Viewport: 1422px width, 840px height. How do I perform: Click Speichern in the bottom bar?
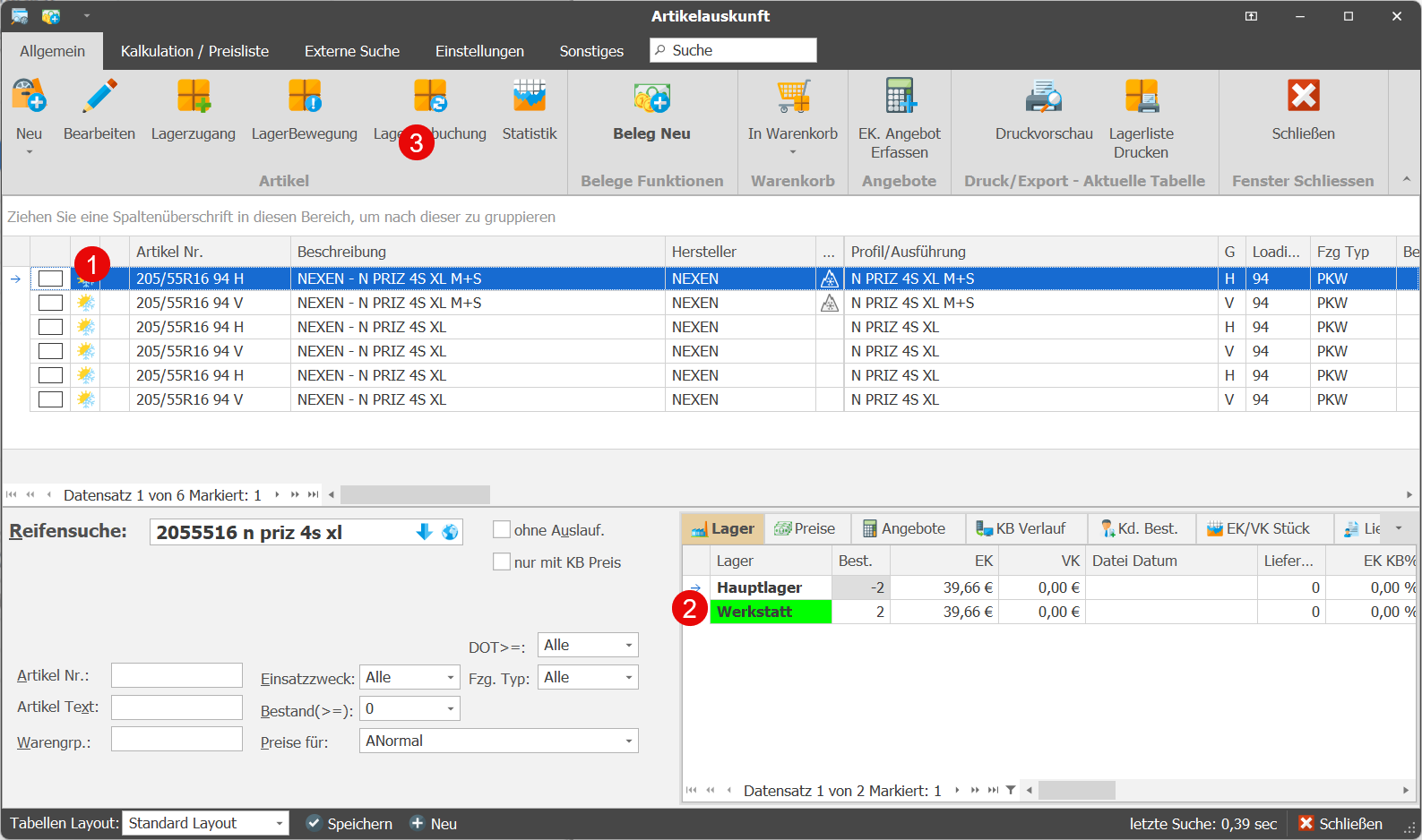point(349,824)
